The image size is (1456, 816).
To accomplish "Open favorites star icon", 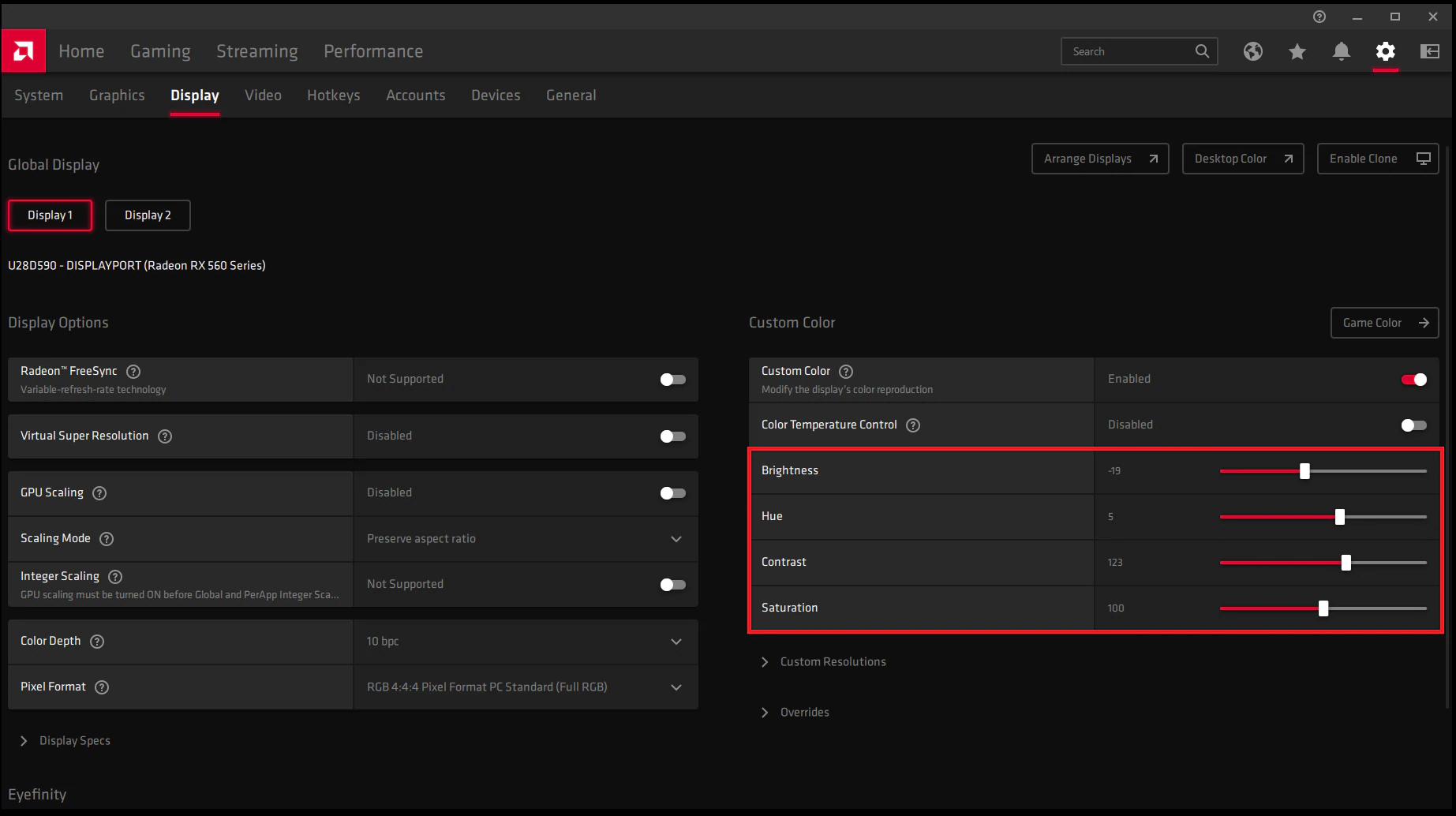I will click(1297, 51).
